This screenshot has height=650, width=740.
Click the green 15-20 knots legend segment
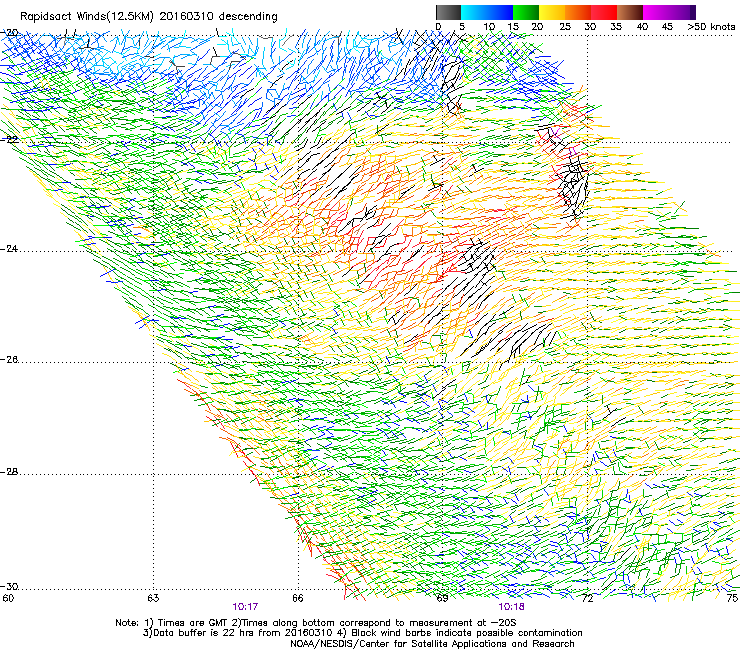pos(526,12)
